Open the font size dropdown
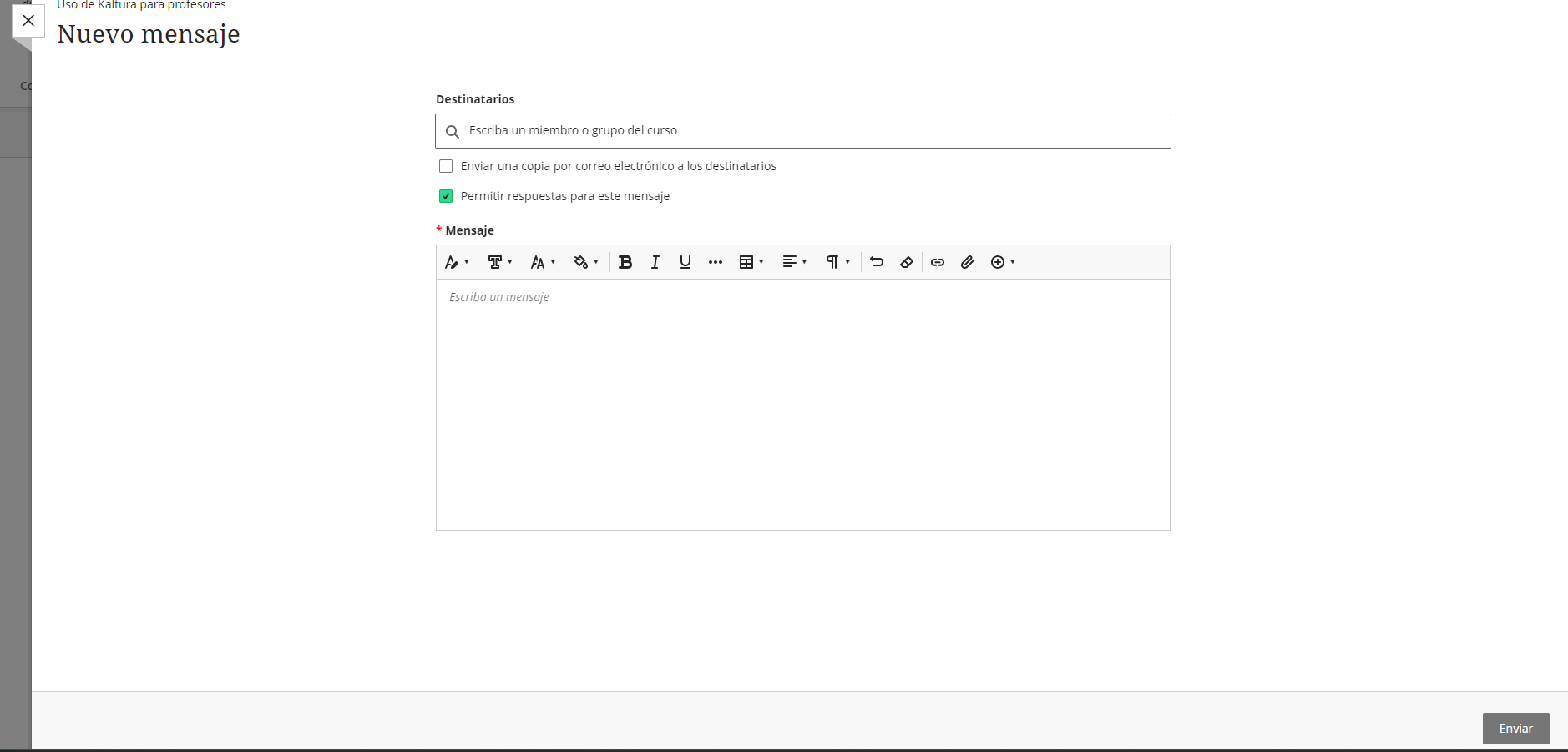1568x752 pixels. coord(543,262)
